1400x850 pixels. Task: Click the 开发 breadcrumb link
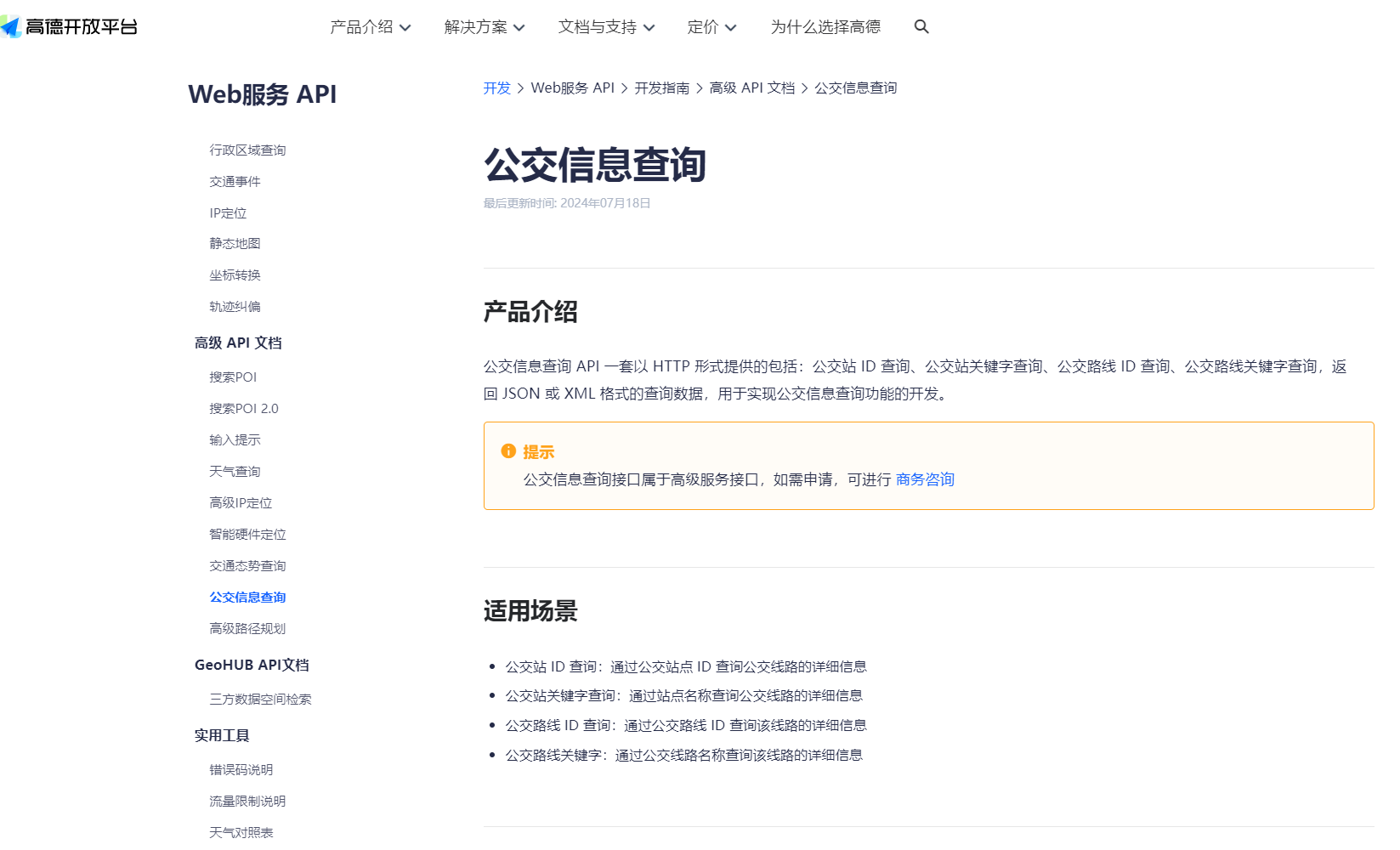(497, 88)
